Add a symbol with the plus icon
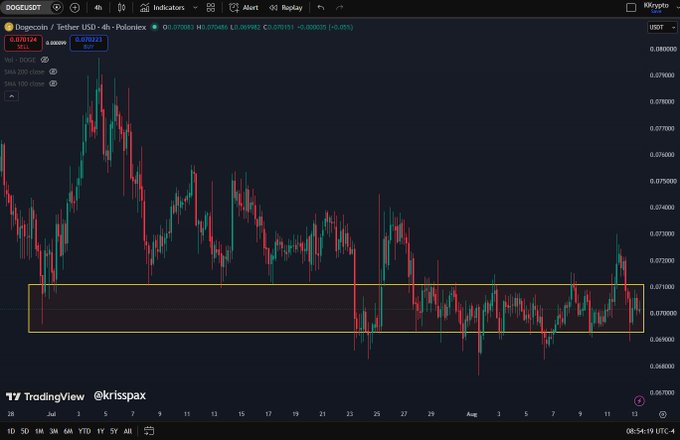Viewport: 680px width, 440px height. click(75, 7)
